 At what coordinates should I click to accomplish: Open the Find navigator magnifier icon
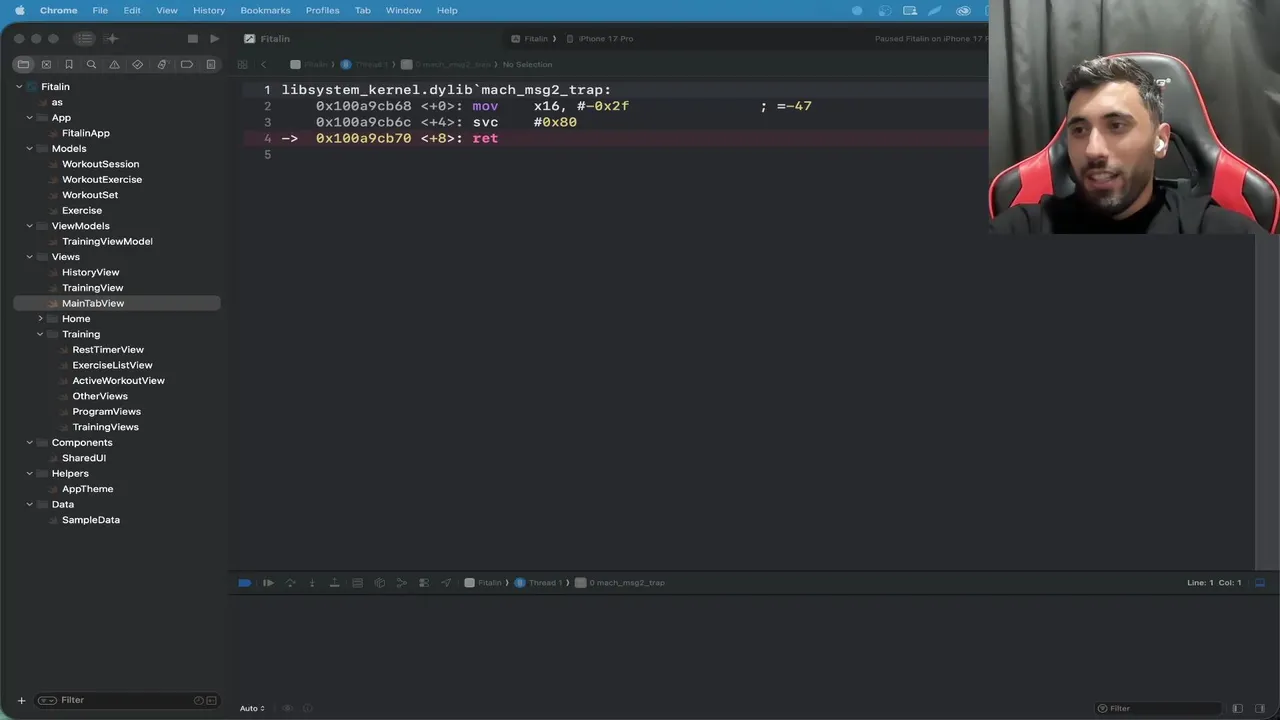(91, 64)
